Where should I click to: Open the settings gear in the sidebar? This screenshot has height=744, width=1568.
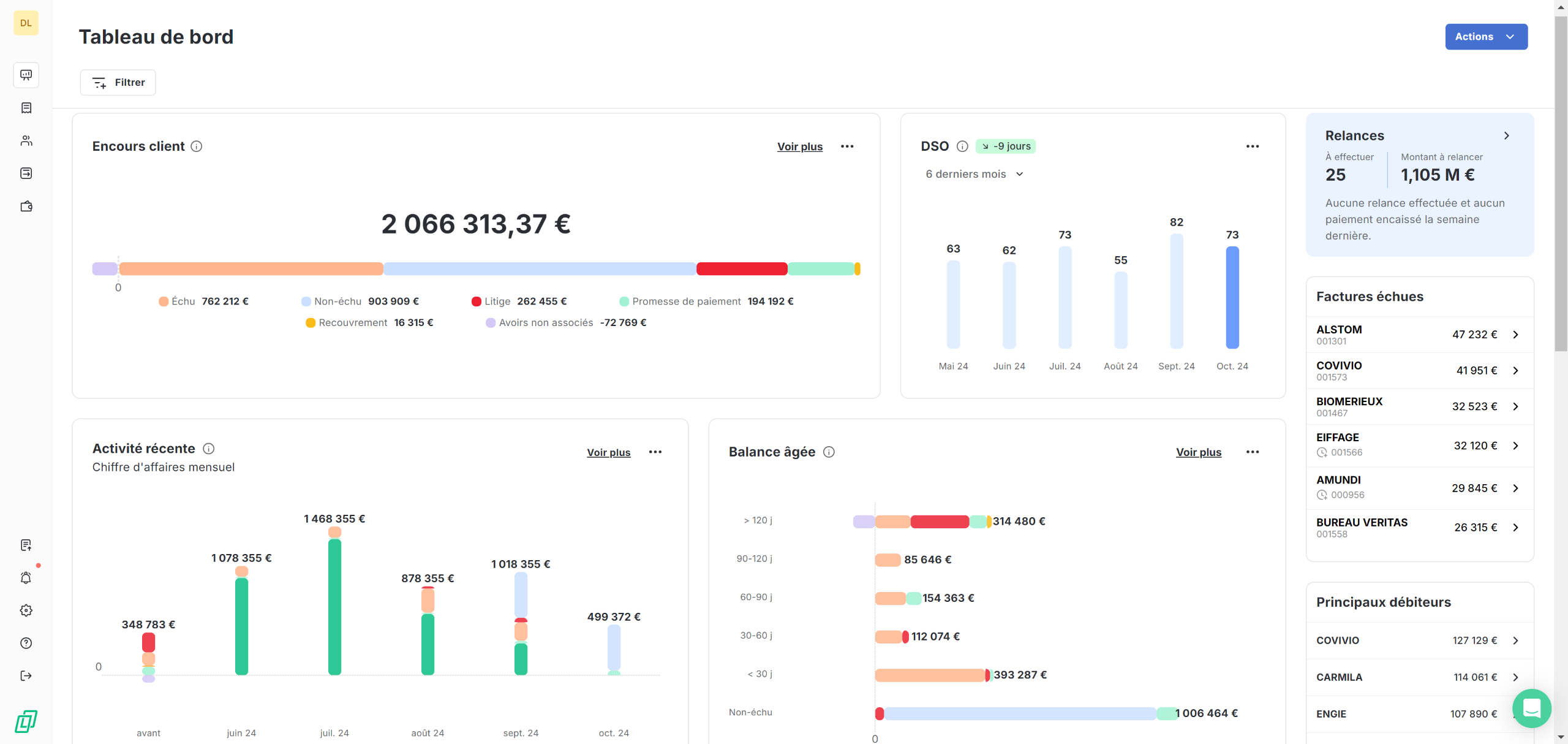click(26, 610)
